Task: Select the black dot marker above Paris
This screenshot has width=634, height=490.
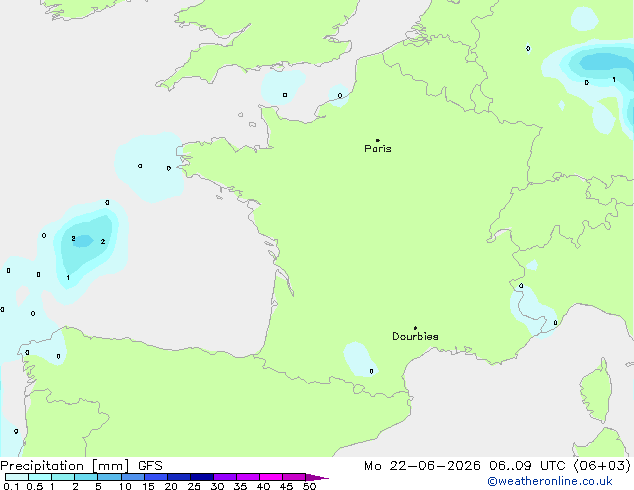Action: 378,140
